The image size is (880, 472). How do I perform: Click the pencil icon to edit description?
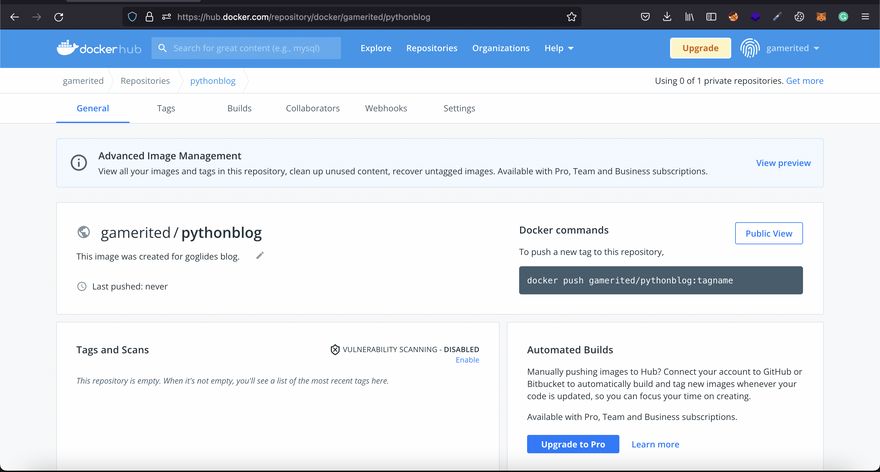pos(260,256)
